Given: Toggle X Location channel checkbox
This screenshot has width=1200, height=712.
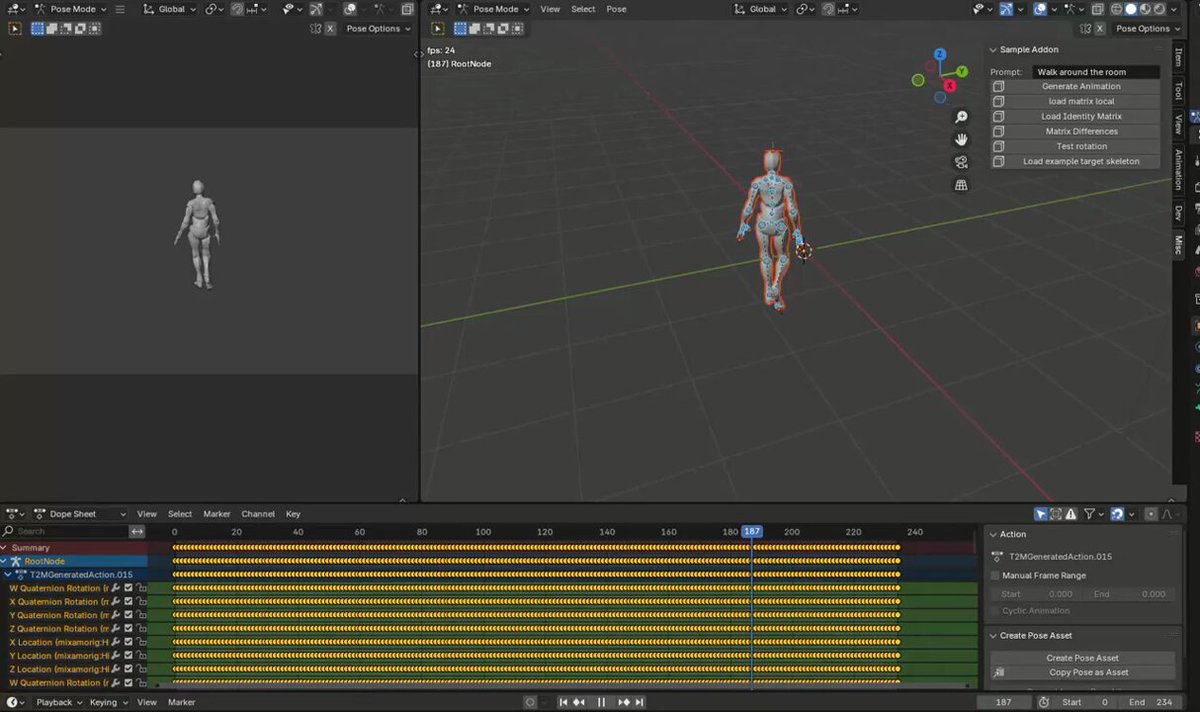Looking at the screenshot, I should pos(128,642).
